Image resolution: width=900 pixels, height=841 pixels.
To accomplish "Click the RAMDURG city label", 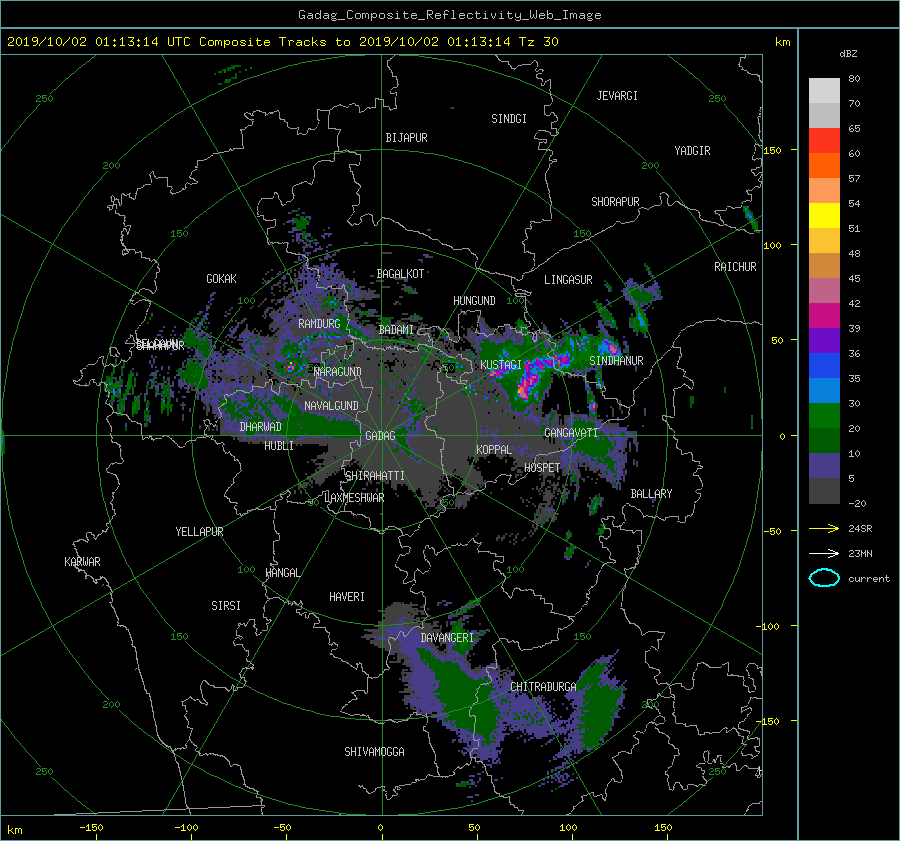I will 319,324.
